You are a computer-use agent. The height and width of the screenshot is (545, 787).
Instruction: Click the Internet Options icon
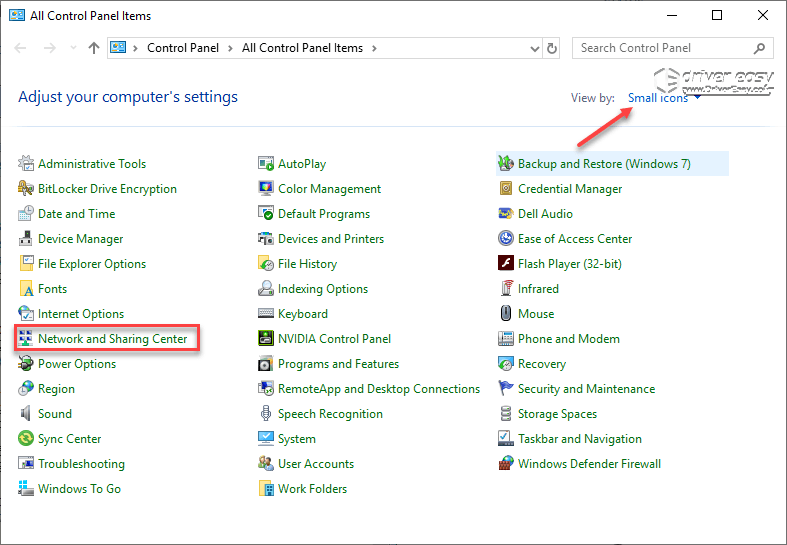[x=26, y=314]
